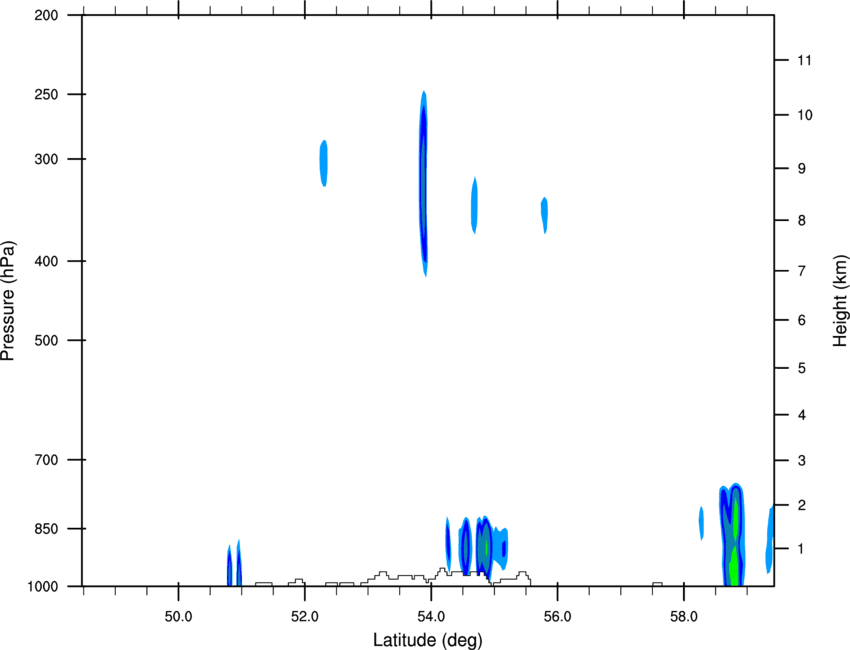Viewport: 850px width, 650px height.
Task: Click the 200 hPa pressure label
Action: point(46,15)
